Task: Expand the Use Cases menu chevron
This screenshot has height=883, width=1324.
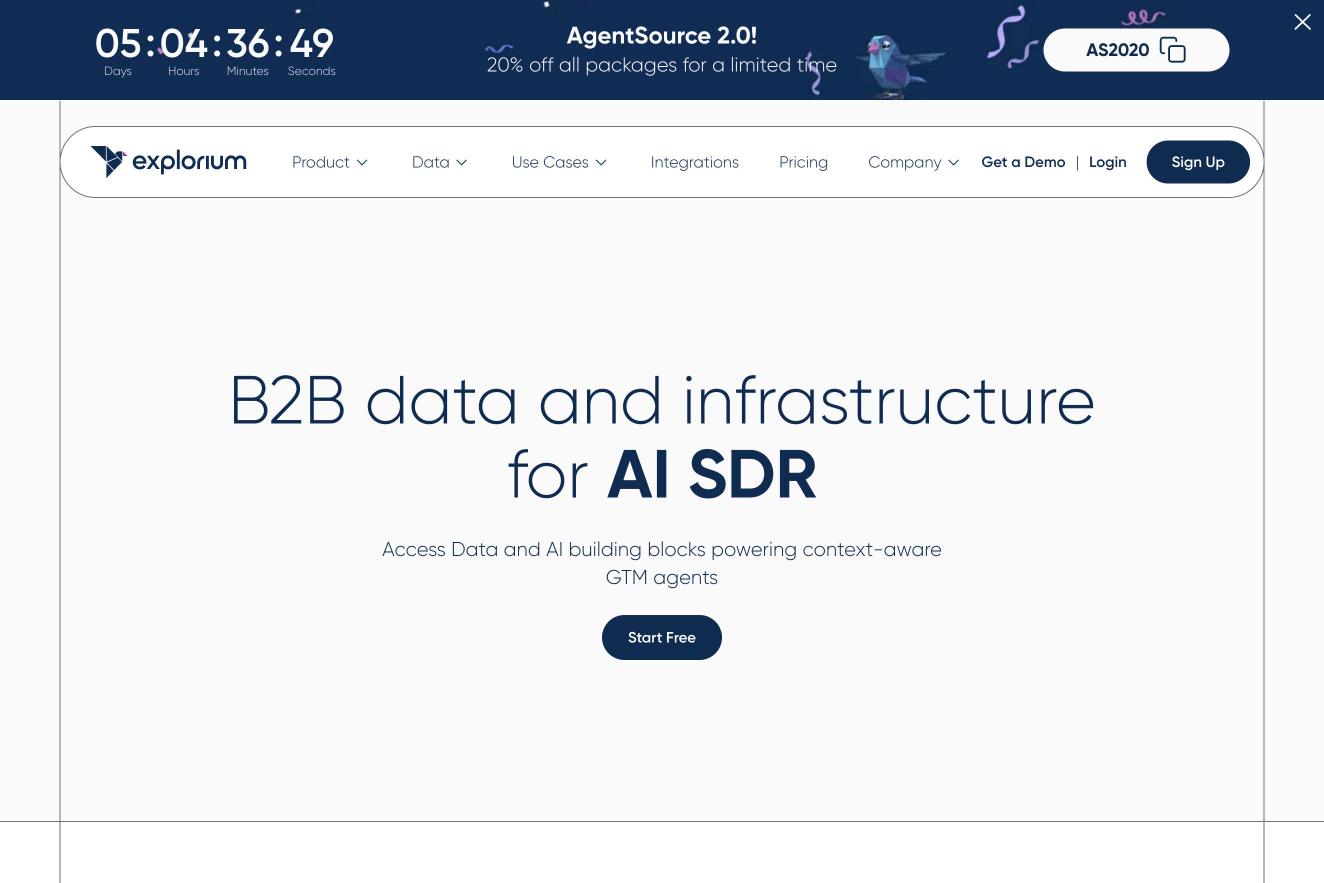Action: [x=600, y=162]
